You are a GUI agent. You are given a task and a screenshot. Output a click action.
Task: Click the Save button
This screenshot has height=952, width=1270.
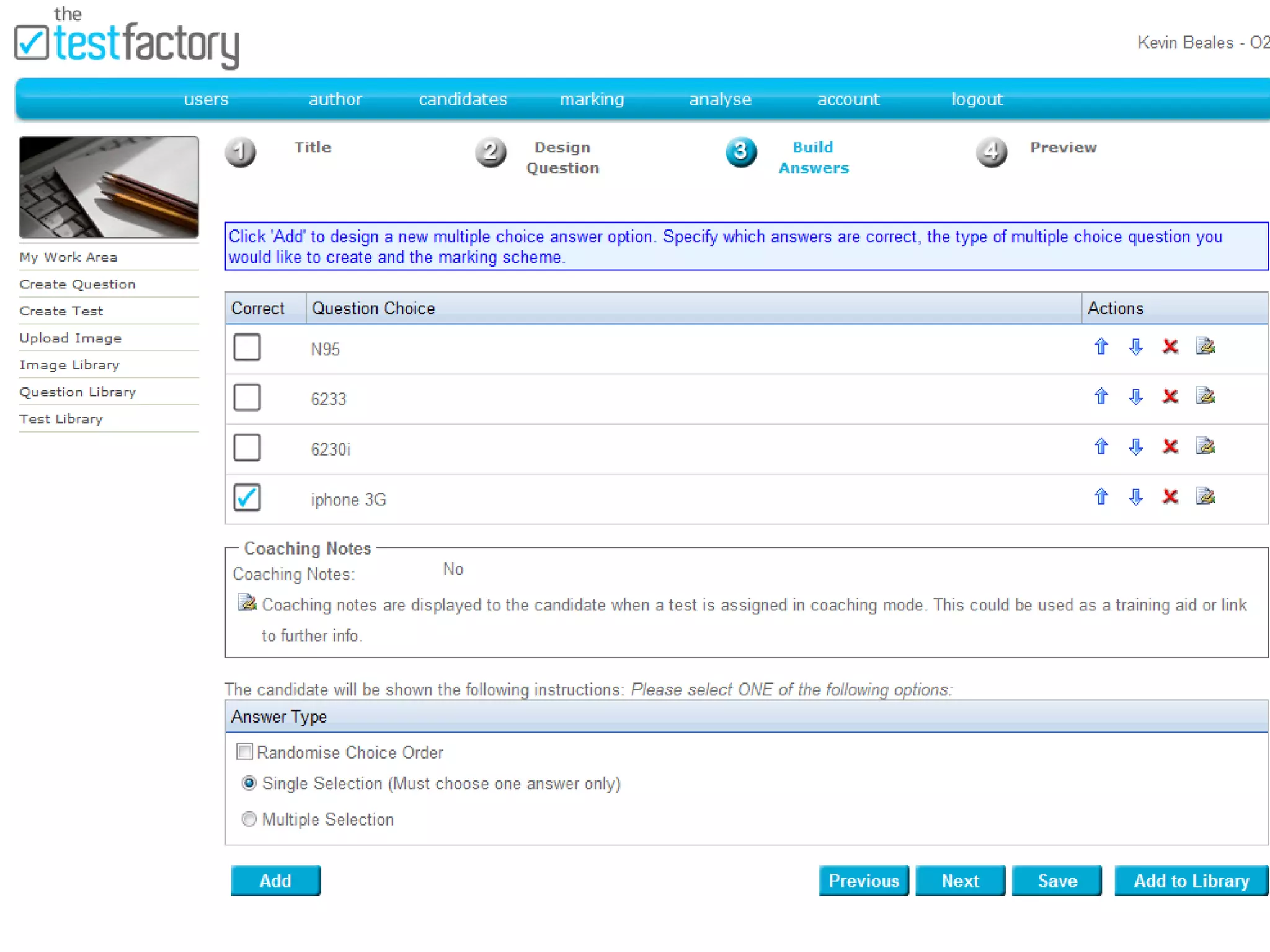[1057, 881]
